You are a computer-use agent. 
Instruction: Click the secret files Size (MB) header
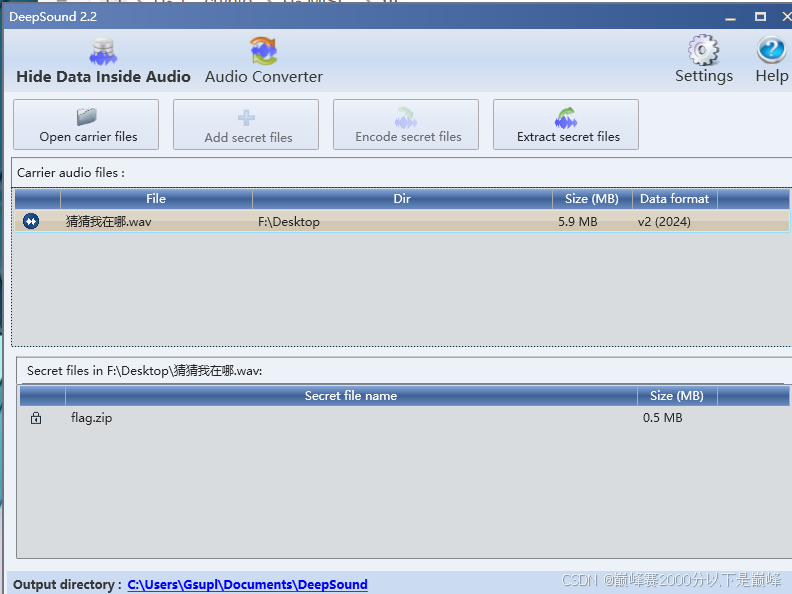(x=677, y=396)
